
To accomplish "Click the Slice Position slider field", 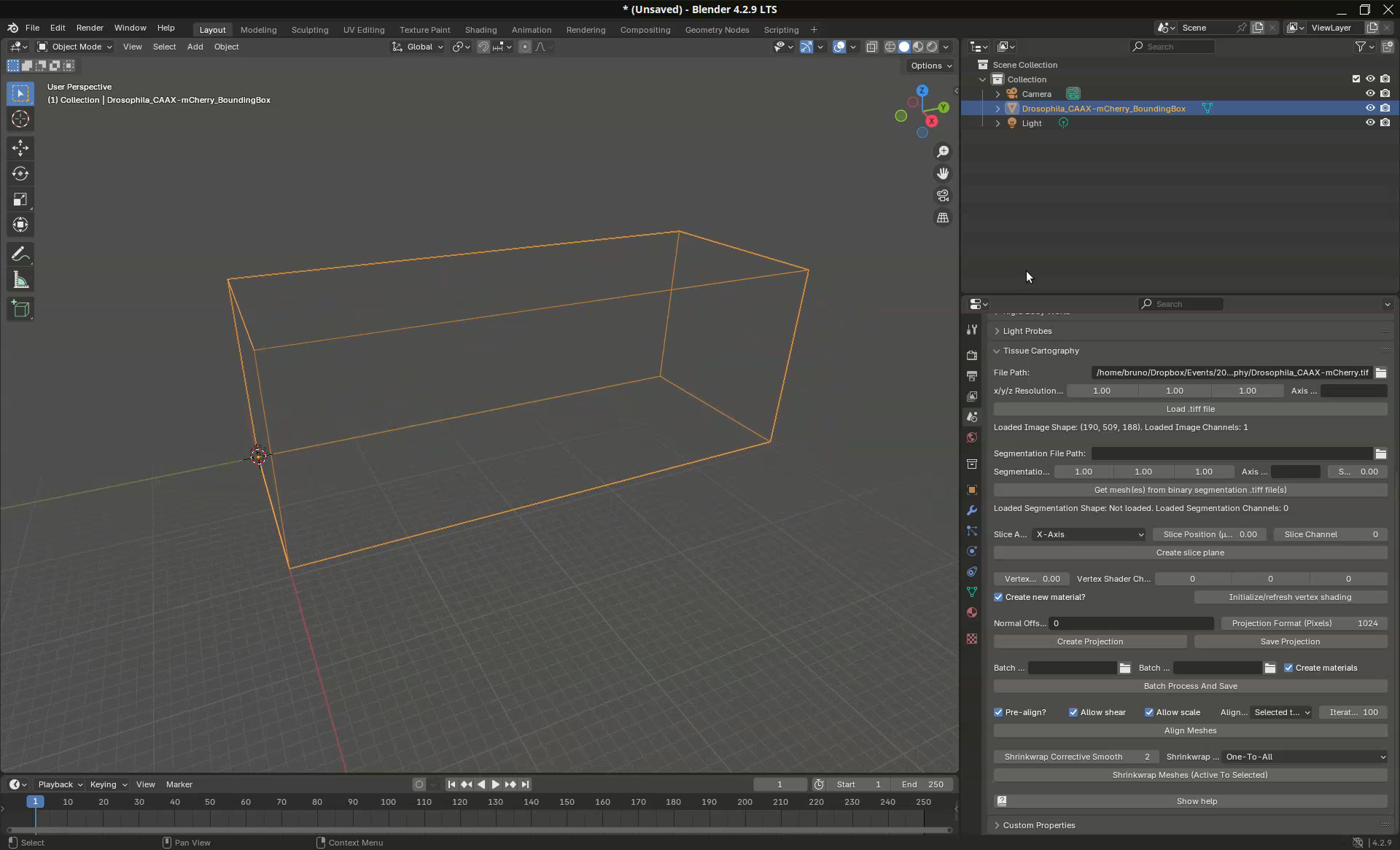I will 1210,534.
